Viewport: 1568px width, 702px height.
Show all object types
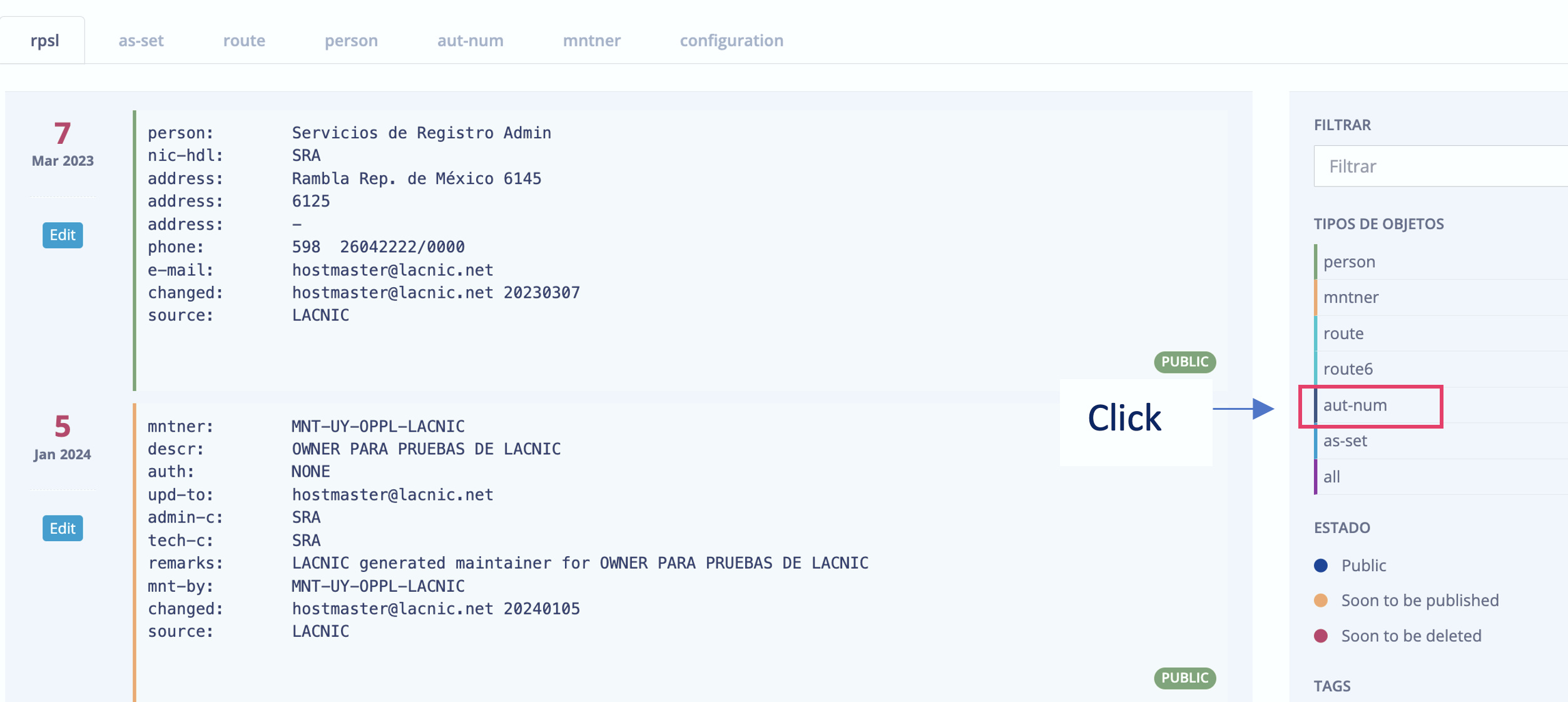[1331, 477]
